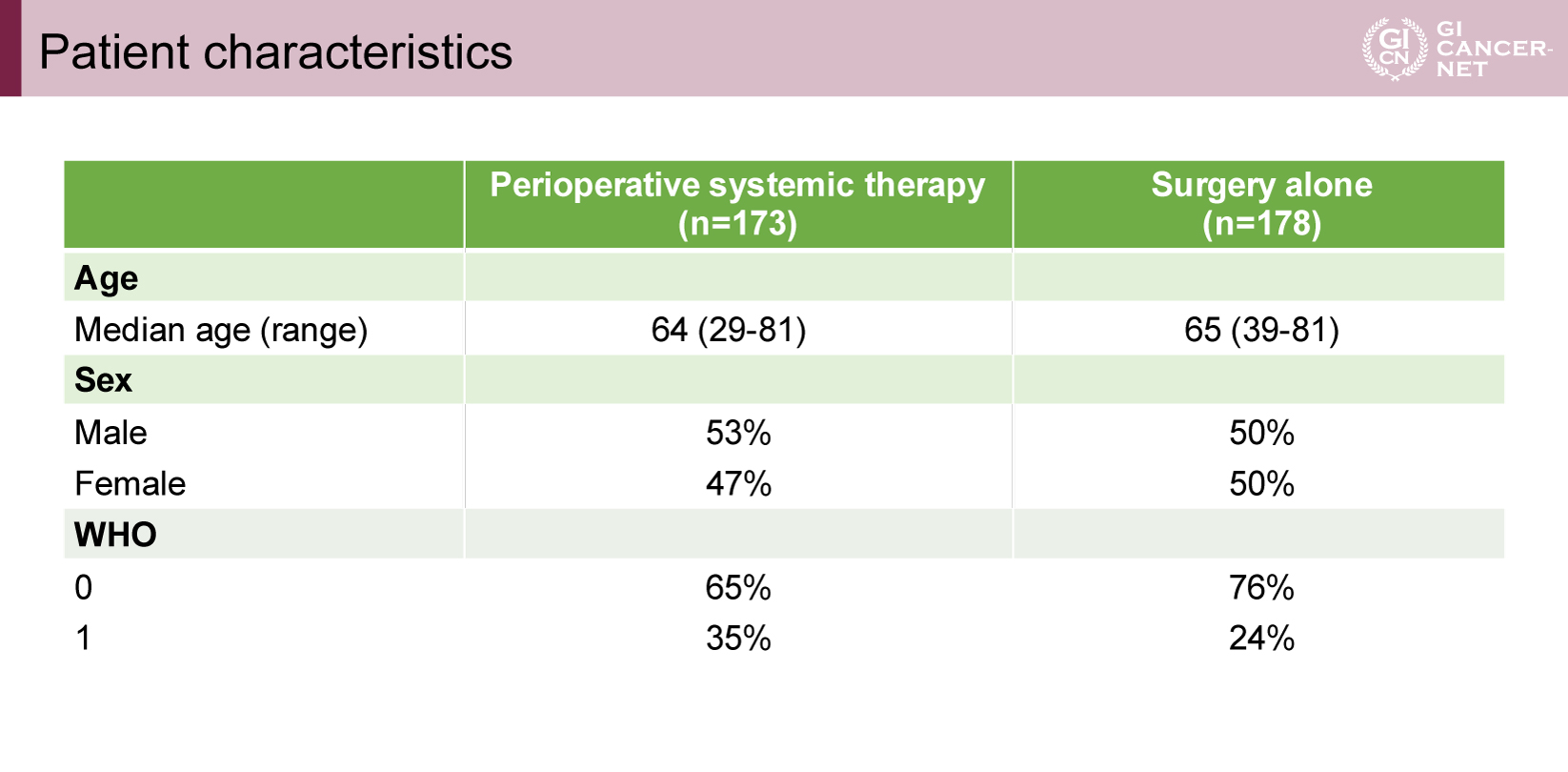Click the Female row label

130,484
